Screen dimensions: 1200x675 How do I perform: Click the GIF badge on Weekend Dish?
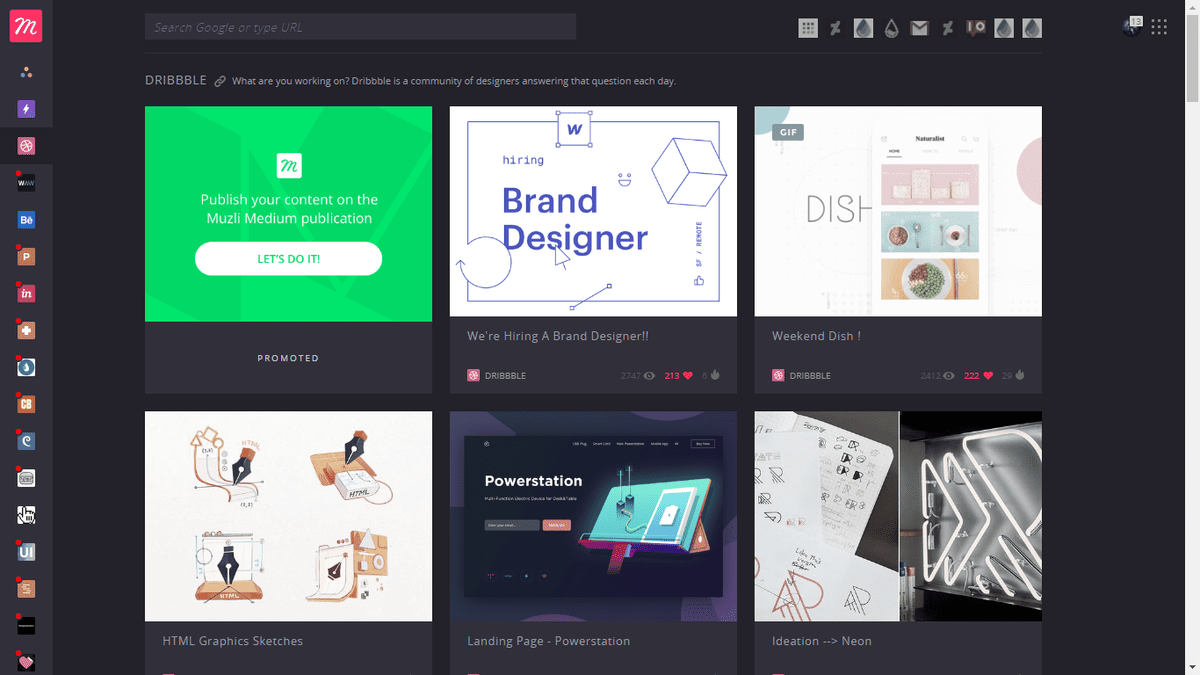788,132
